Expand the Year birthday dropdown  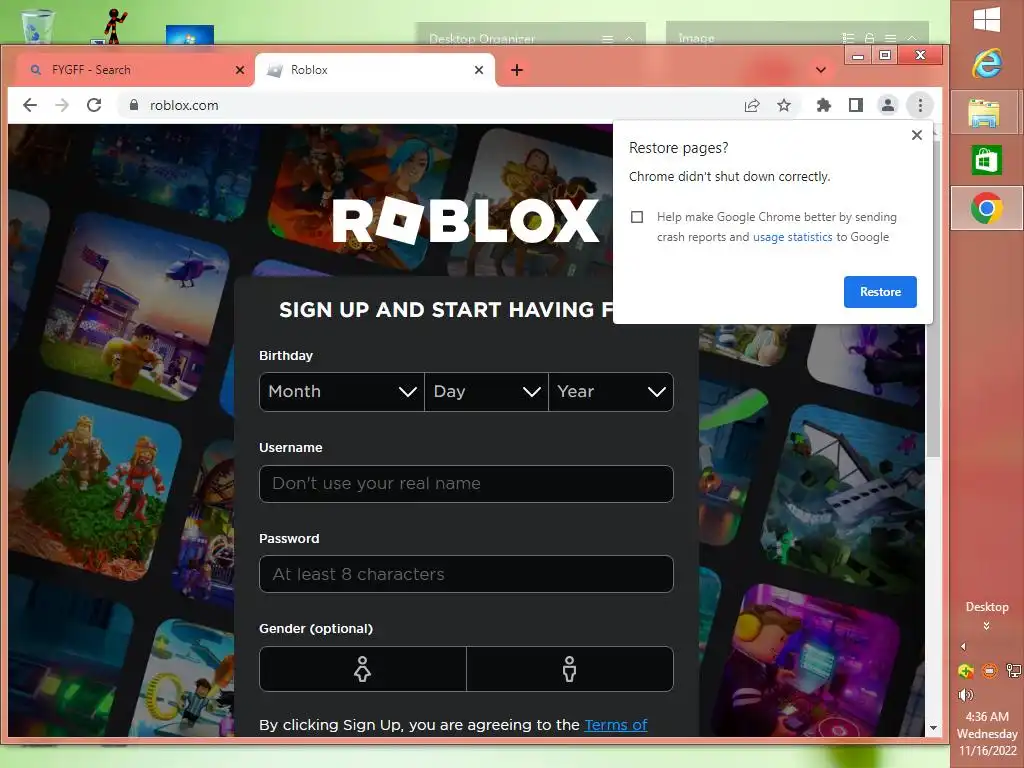coord(611,392)
